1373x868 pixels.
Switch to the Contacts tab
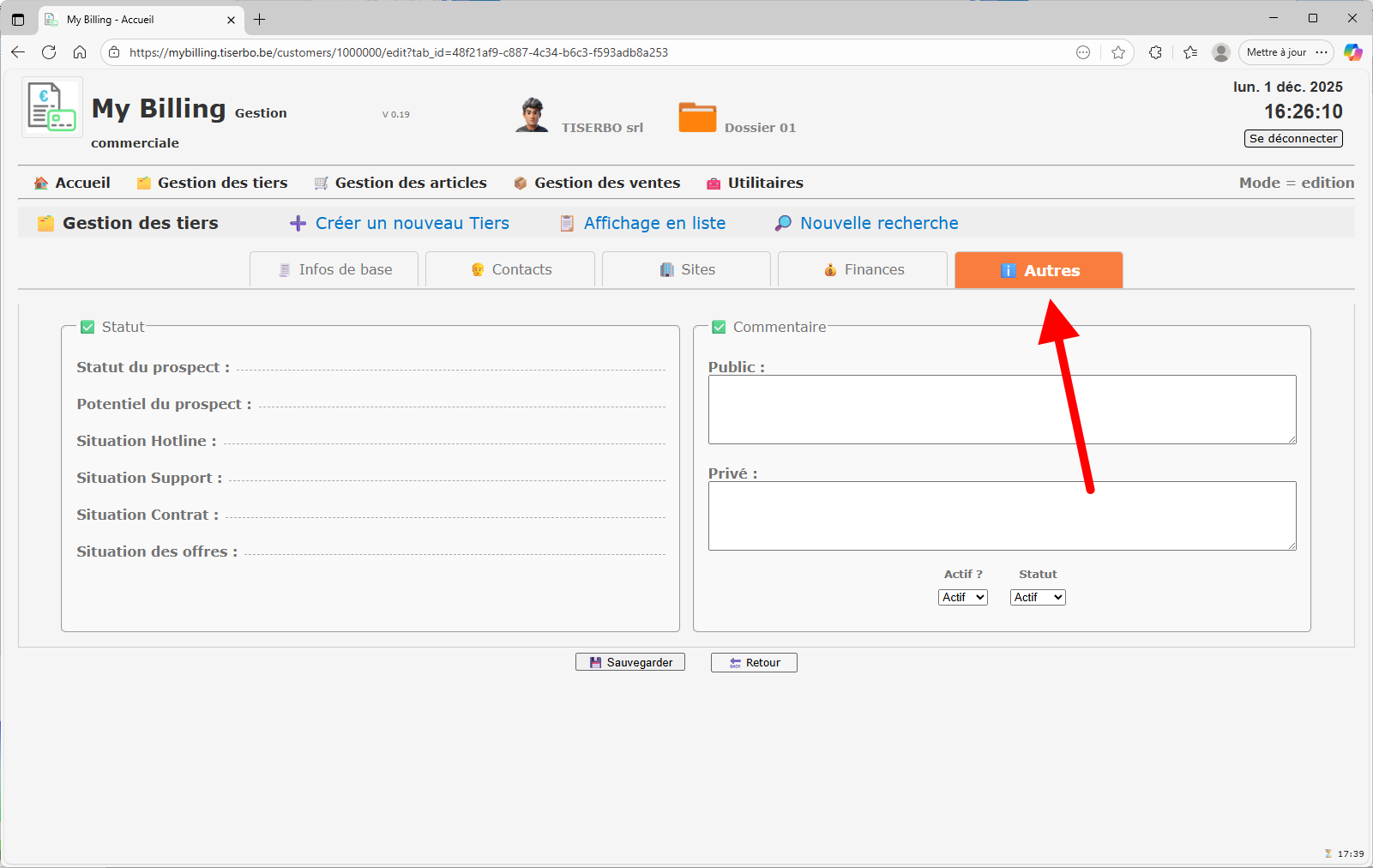[x=510, y=269]
